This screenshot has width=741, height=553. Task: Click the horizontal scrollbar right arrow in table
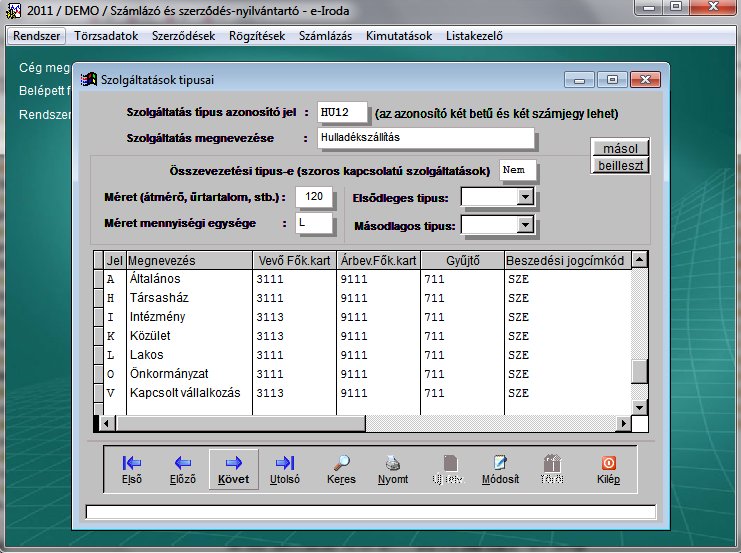(624, 424)
